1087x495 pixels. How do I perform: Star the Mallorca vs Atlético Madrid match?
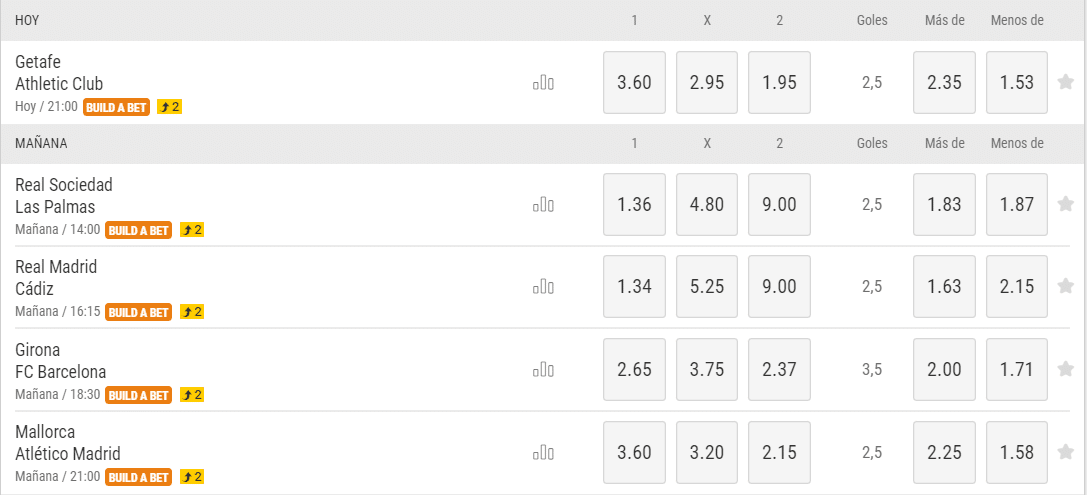pos(1066,452)
